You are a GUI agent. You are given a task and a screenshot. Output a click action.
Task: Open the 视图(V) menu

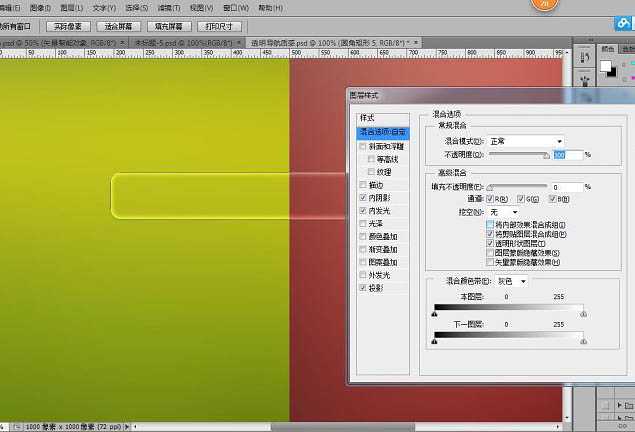tap(202, 8)
